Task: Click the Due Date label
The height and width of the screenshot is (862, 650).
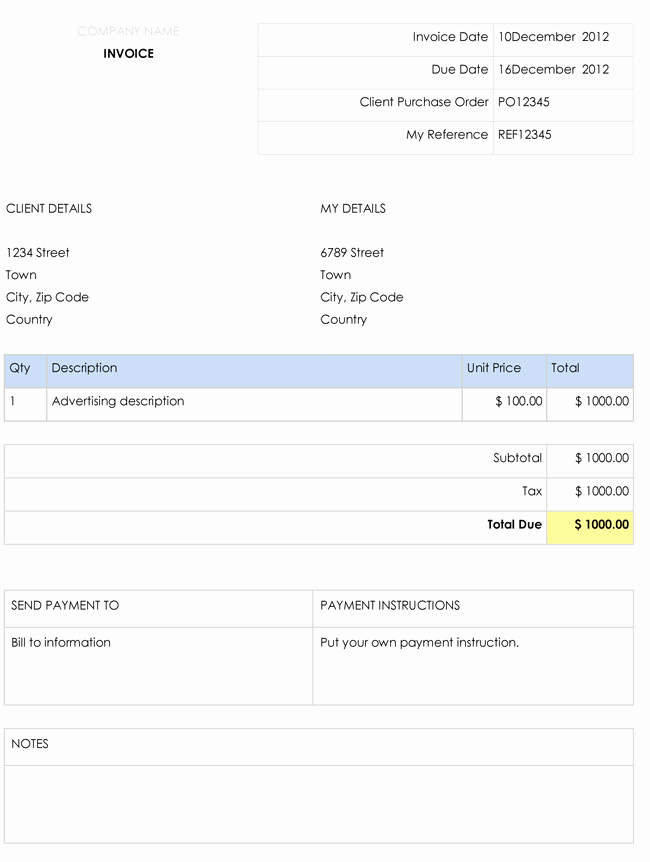Action: [x=459, y=69]
